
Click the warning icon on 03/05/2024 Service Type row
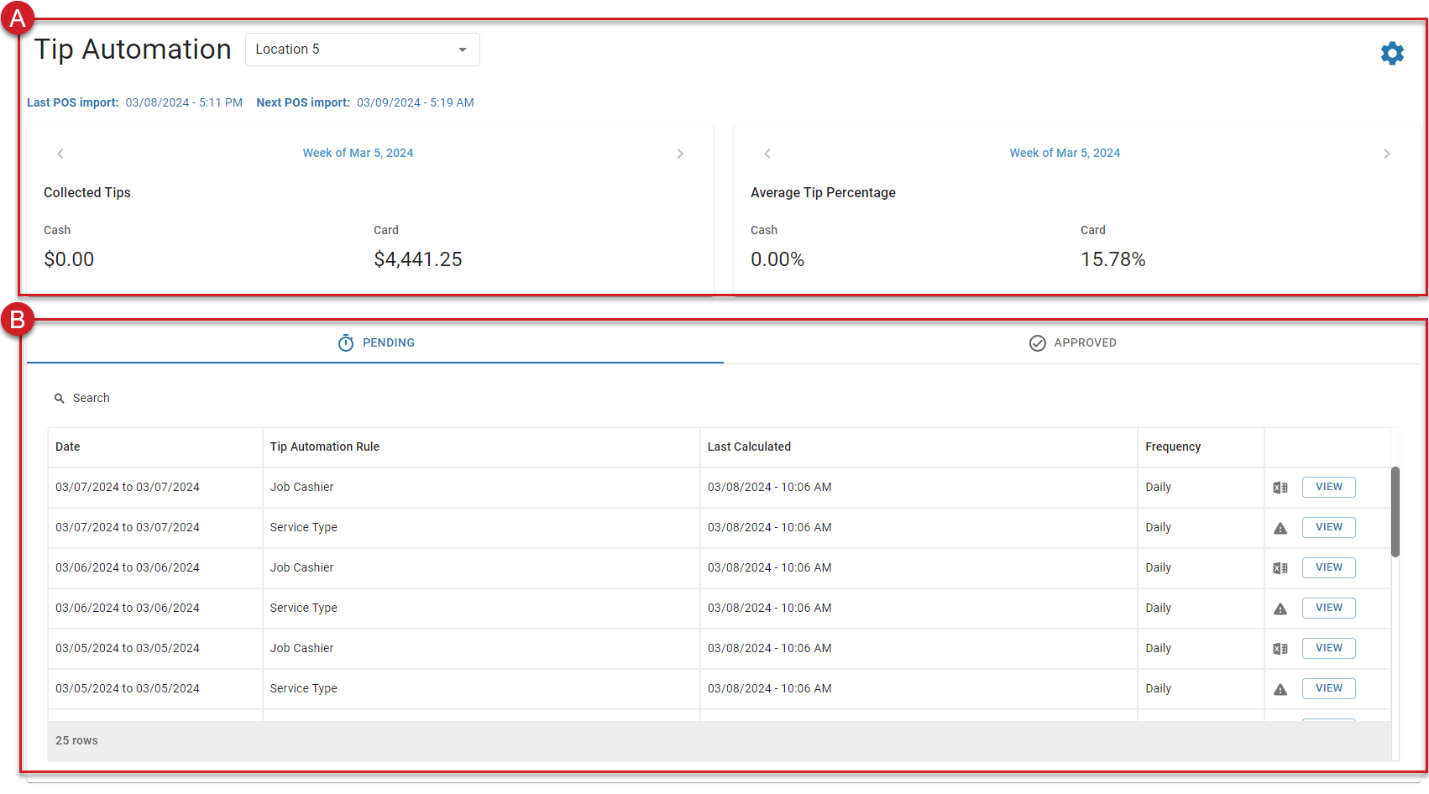1280,689
